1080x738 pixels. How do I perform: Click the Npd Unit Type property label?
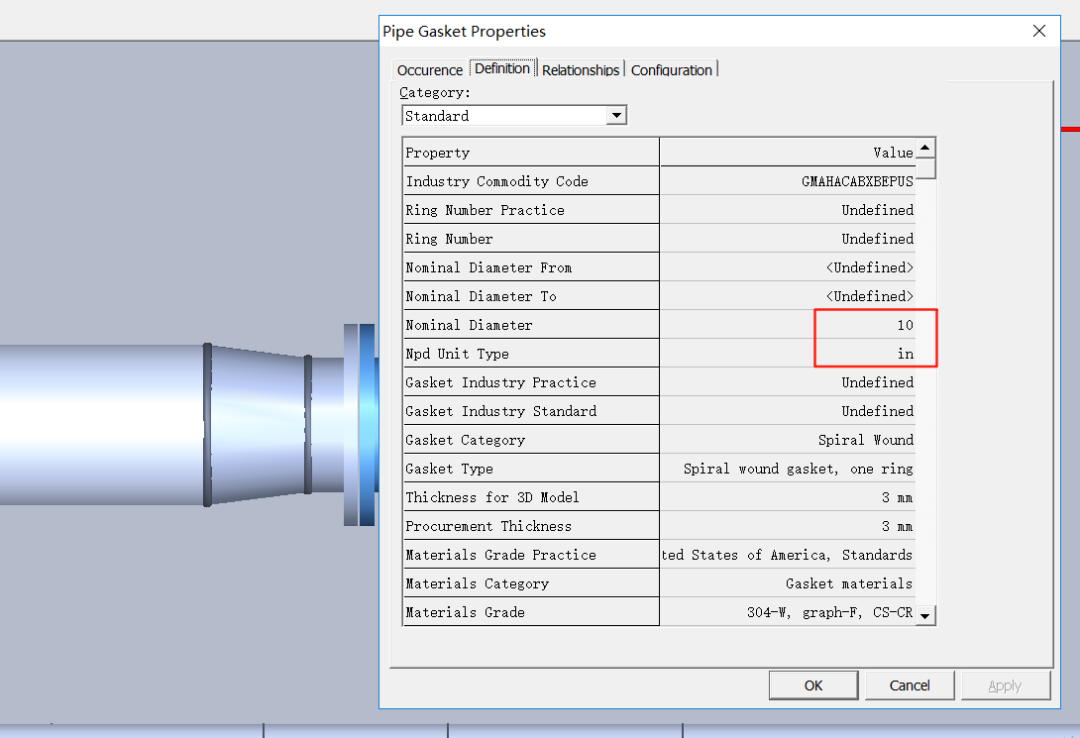tap(457, 354)
